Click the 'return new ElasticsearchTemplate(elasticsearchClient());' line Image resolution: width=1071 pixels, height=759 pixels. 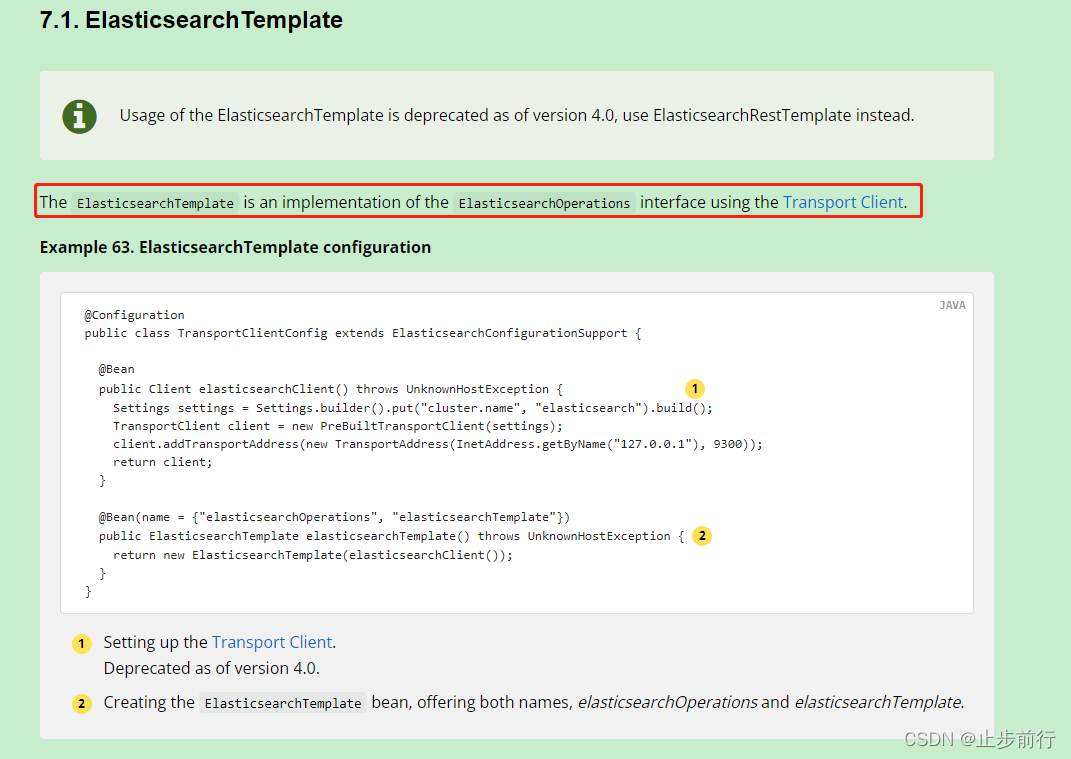[x=313, y=555]
